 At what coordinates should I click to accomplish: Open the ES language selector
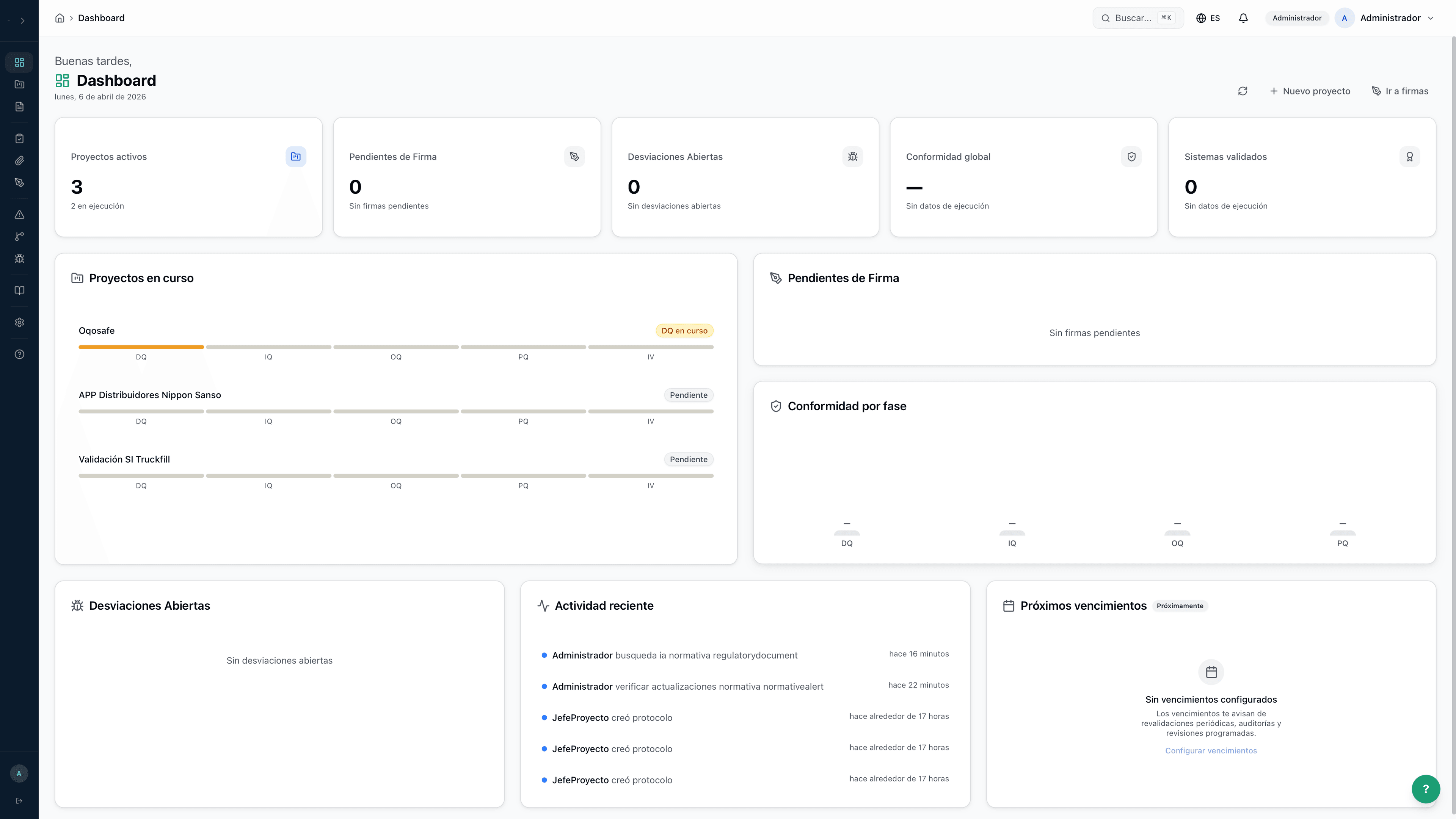[x=1208, y=17]
